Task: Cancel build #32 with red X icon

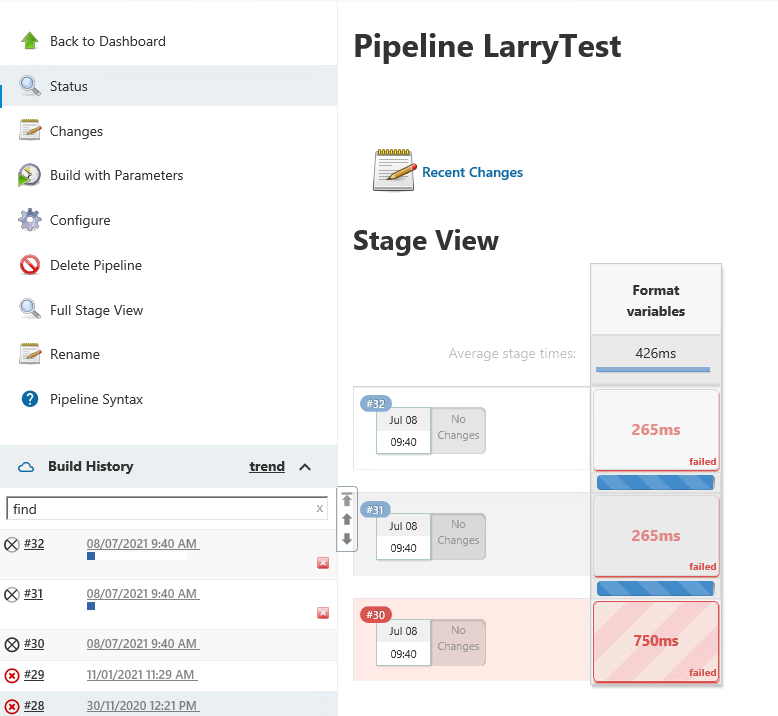Action: 323,563
